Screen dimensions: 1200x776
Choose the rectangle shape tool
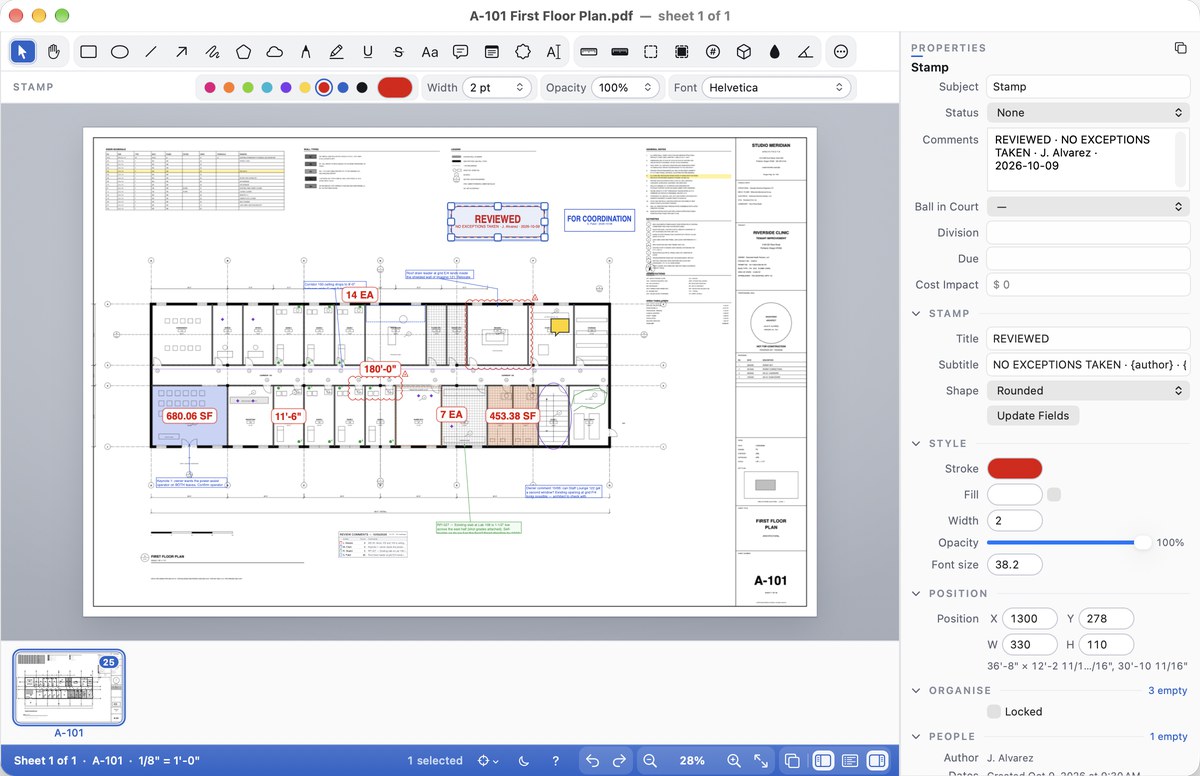[89, 52]
